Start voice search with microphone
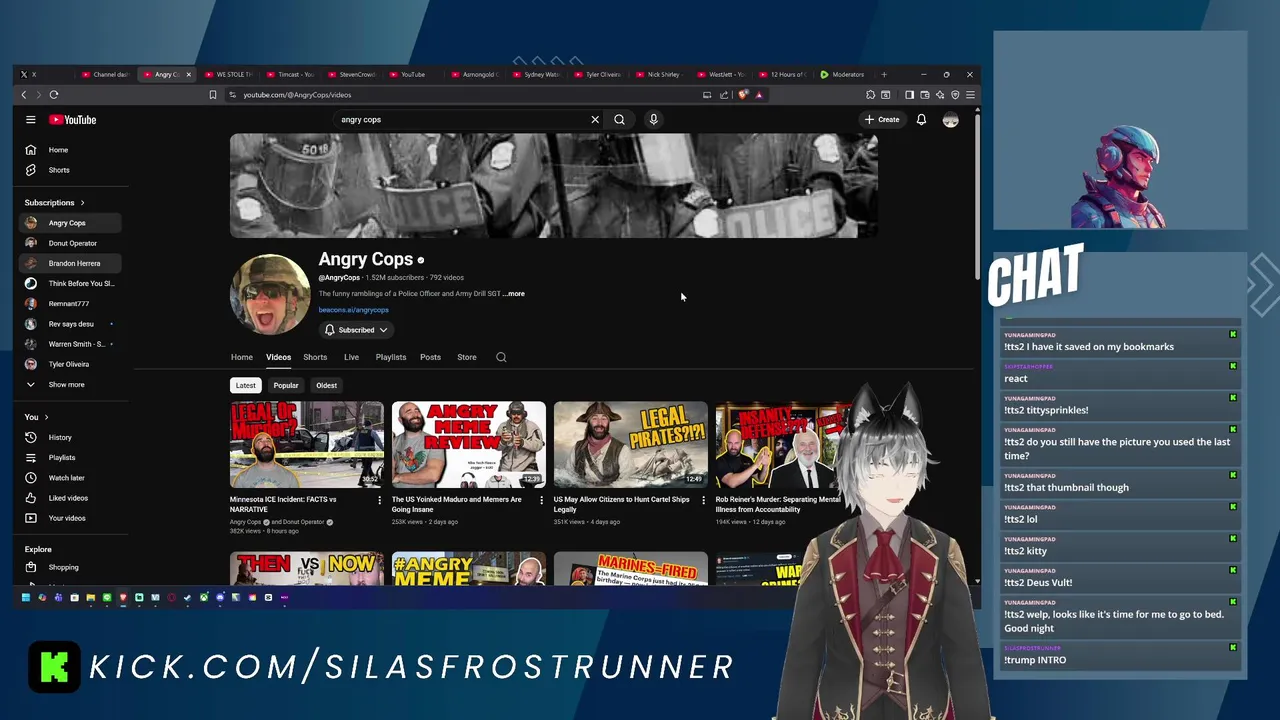1280x720 pixels. (x=653, y=120)
